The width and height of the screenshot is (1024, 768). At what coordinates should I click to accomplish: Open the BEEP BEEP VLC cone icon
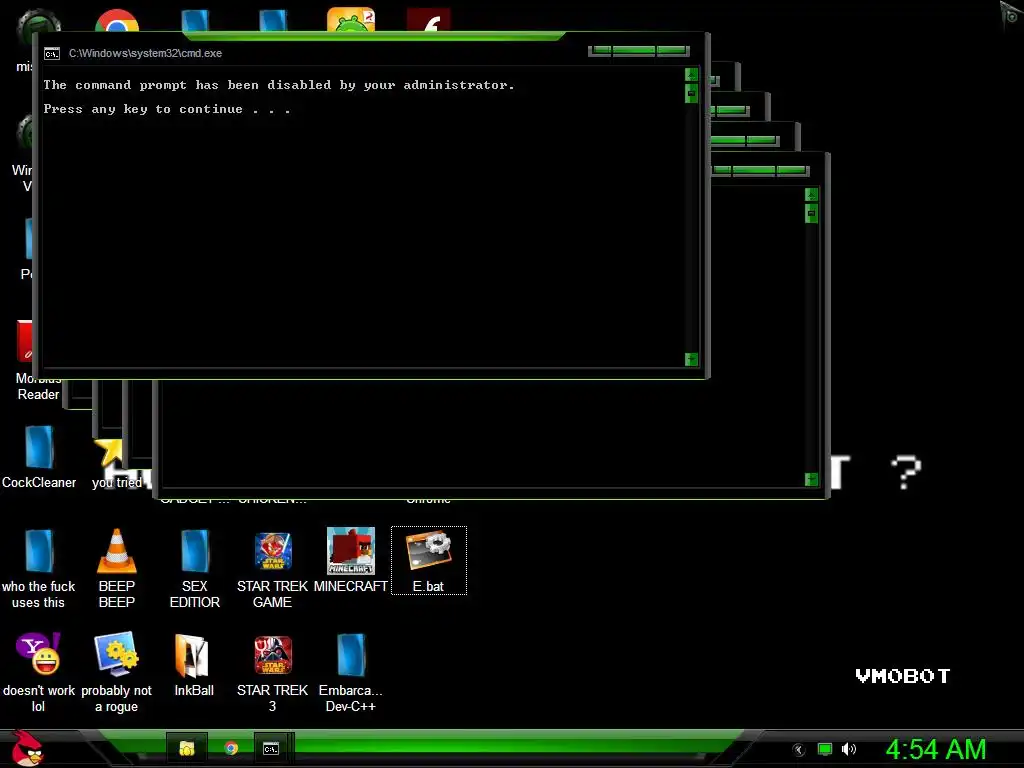pyautogui.click(x=117, y=568)
